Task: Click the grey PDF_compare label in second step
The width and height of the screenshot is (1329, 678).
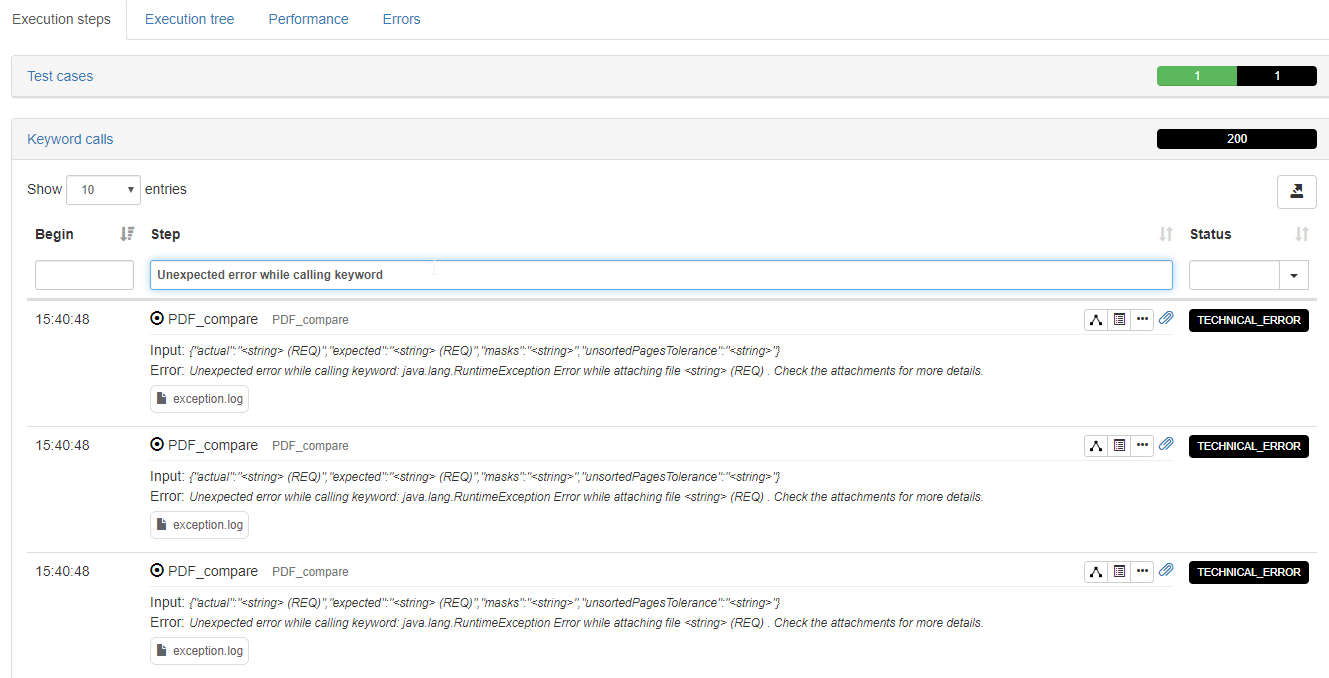Action: click(310, 446)
